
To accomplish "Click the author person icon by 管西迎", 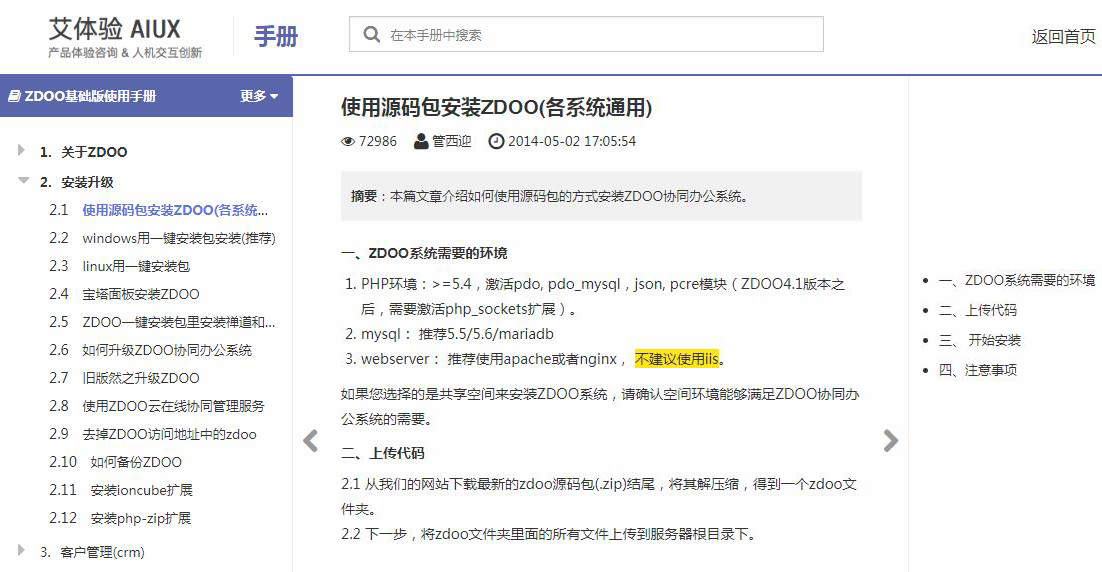I will click(421, 141).
